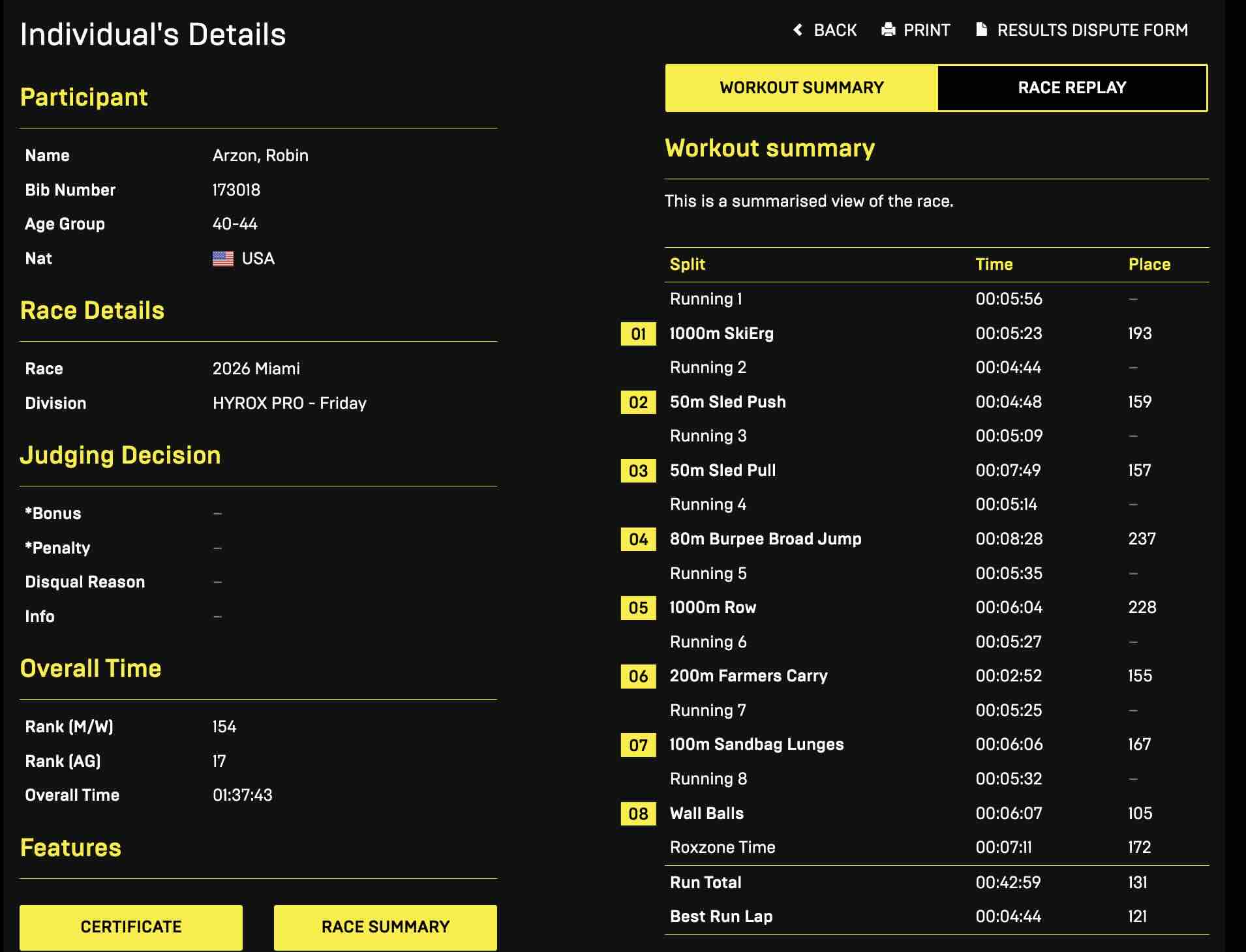
Task: Open the Certificate button
Action: coord(131,927)
